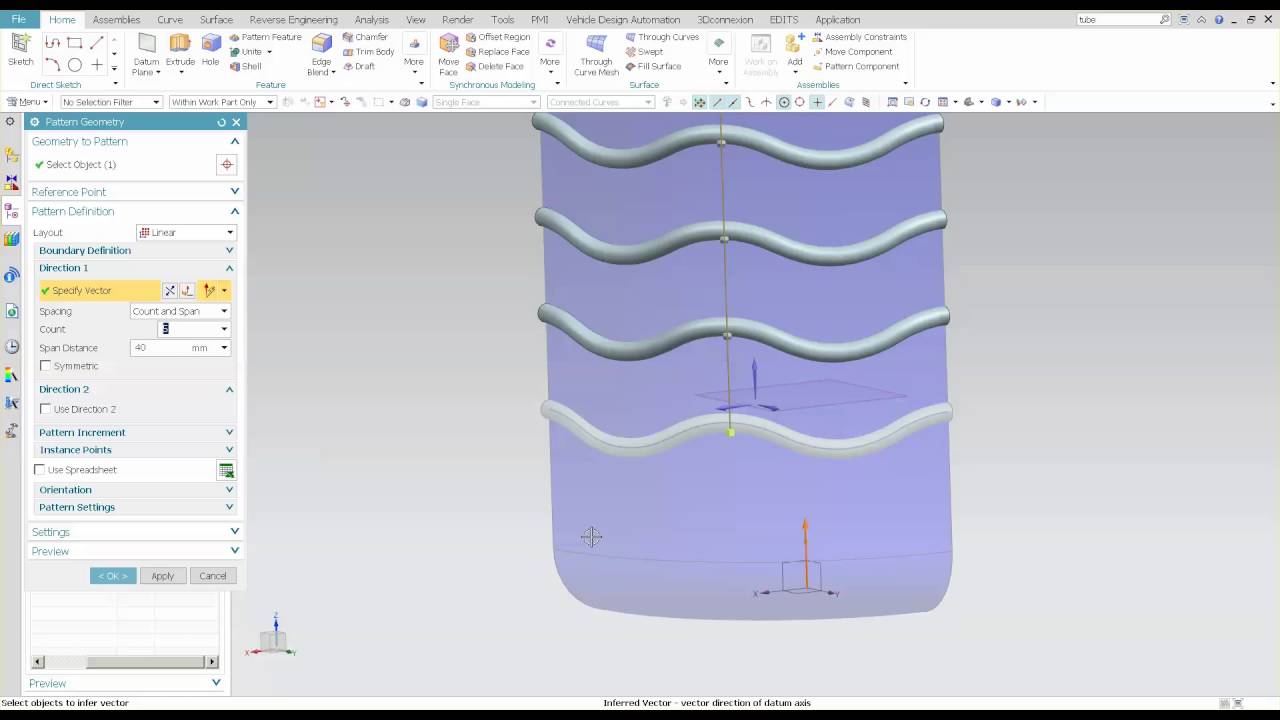1280x720 pixels.
Task: Open the spreadsheet icon in Pattern Geometry
Action: point(226,470)
